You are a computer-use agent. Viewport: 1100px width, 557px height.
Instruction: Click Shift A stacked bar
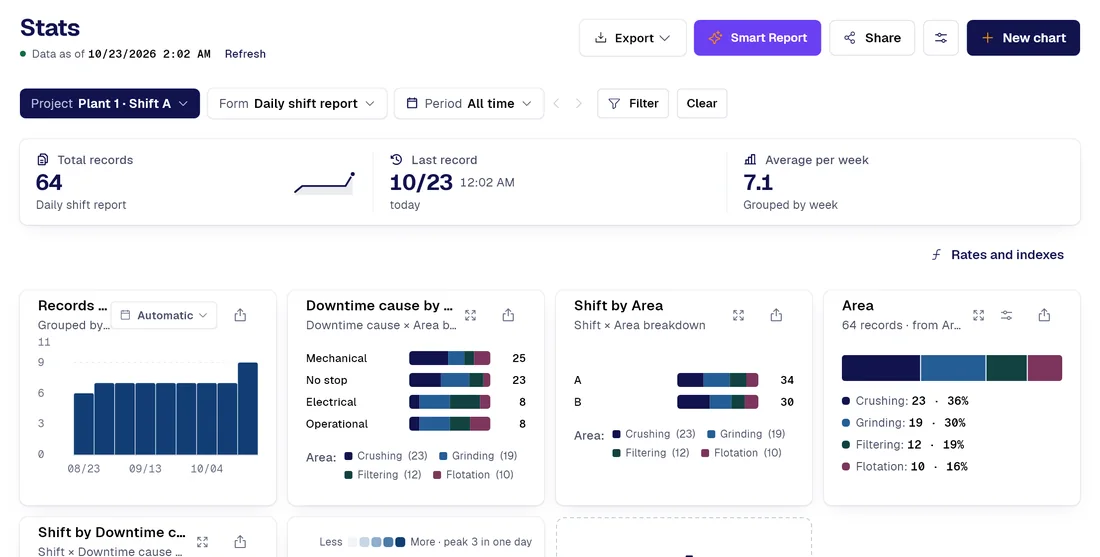[718, 380]
